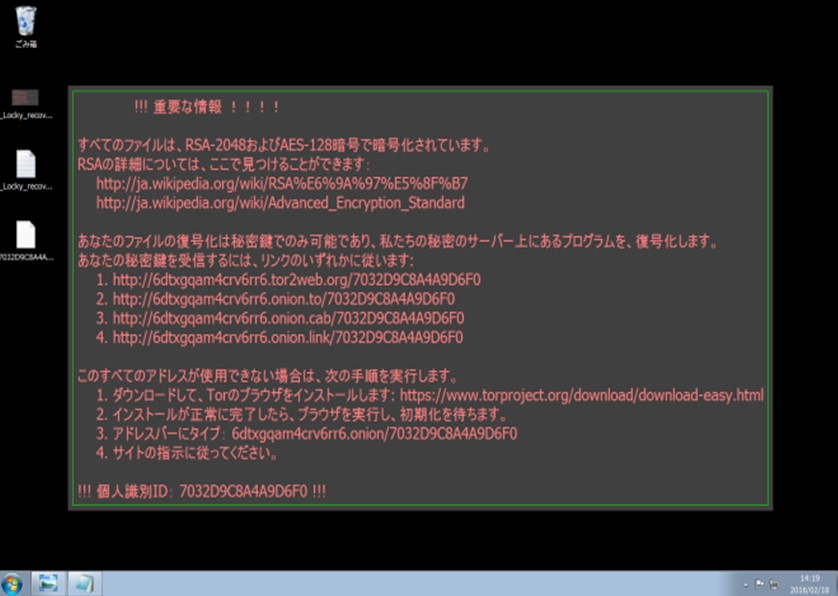Select the ごみ箱 recycle bin icon
This screenshot has height=596, width=838.
coord(26,26)
